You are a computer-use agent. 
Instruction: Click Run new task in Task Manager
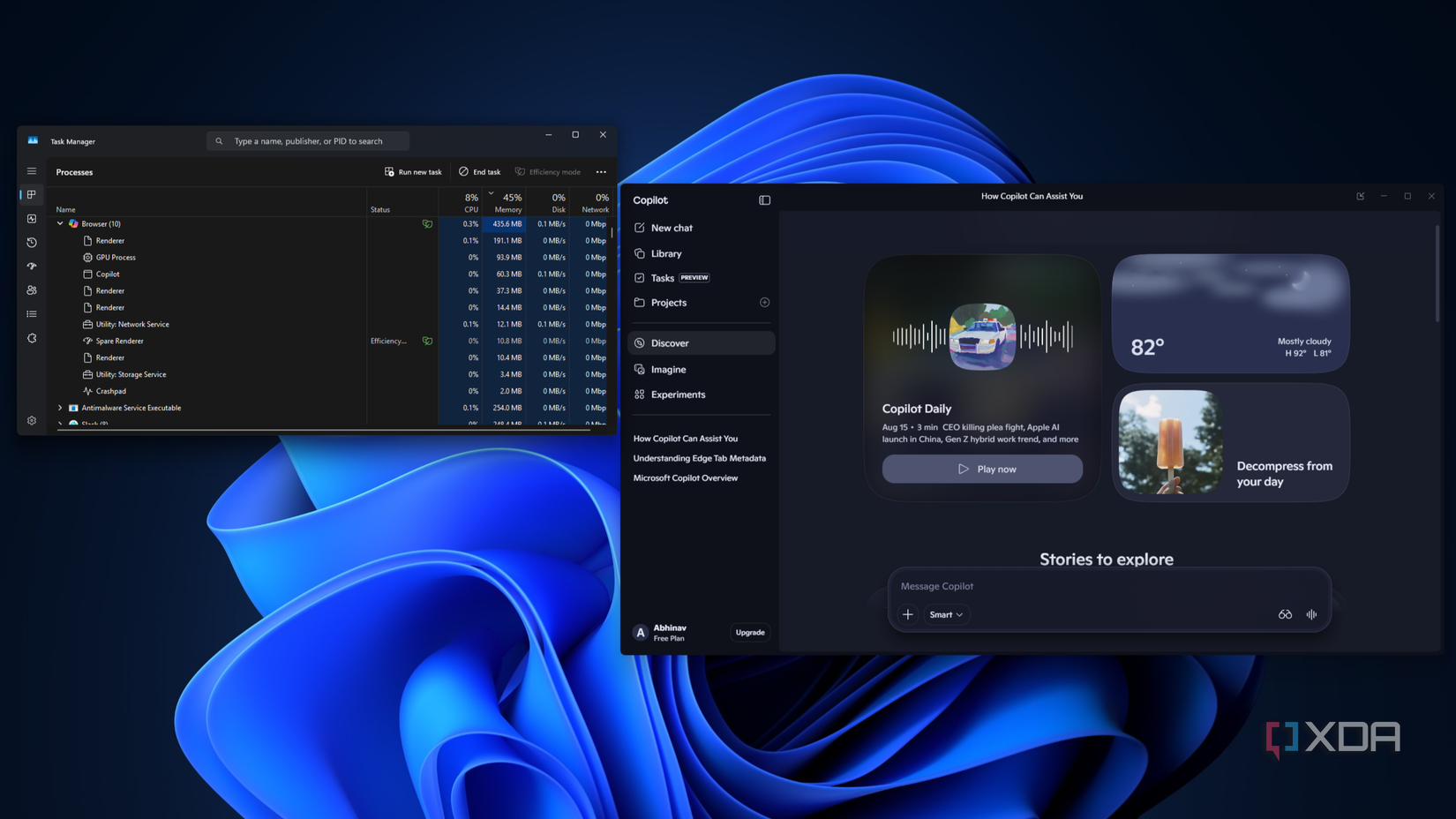click(413, 172)
